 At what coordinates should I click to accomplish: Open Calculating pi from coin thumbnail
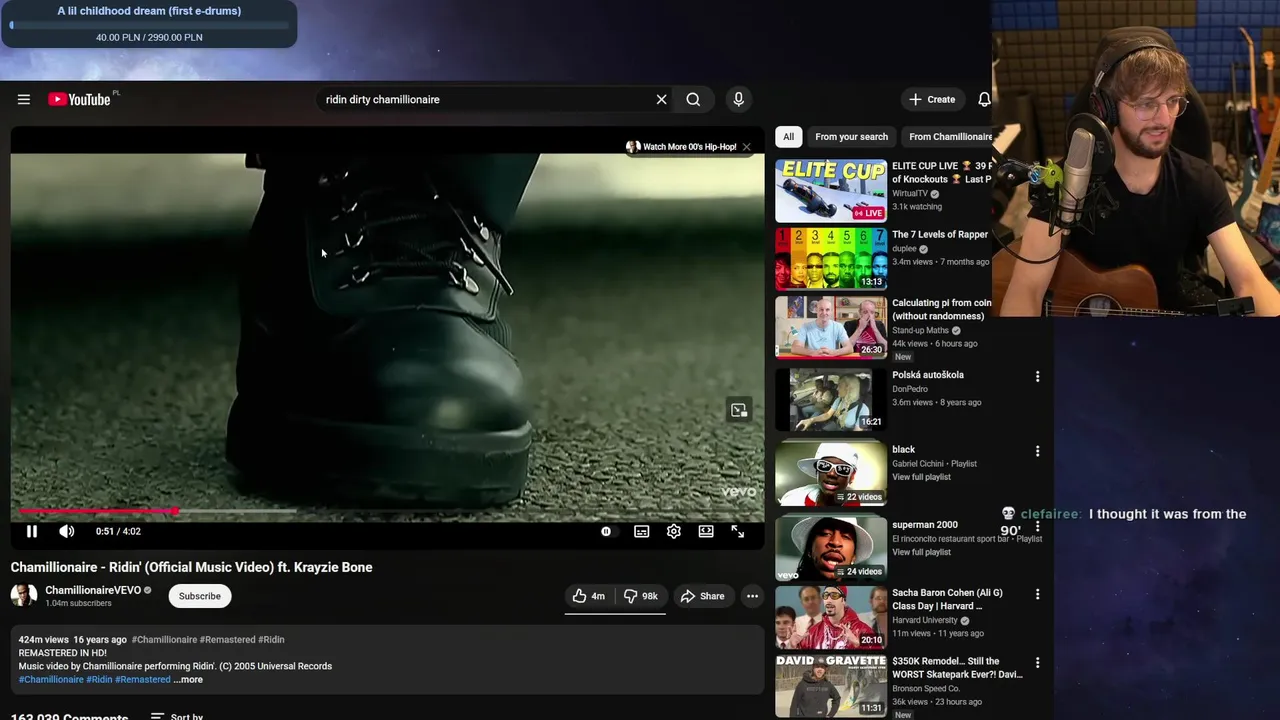831,327
